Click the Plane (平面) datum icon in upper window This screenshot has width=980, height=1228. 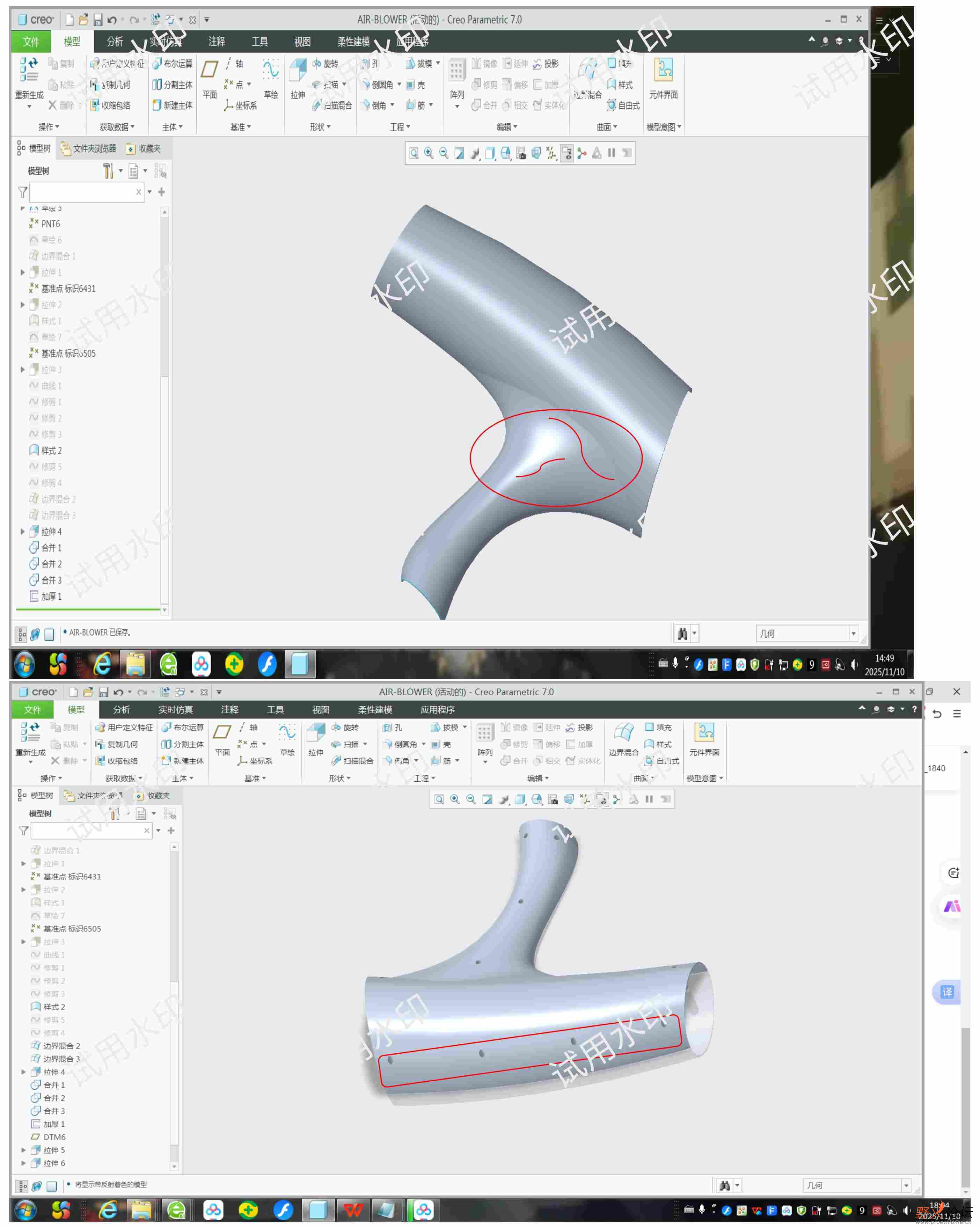(x=210, y=70)
